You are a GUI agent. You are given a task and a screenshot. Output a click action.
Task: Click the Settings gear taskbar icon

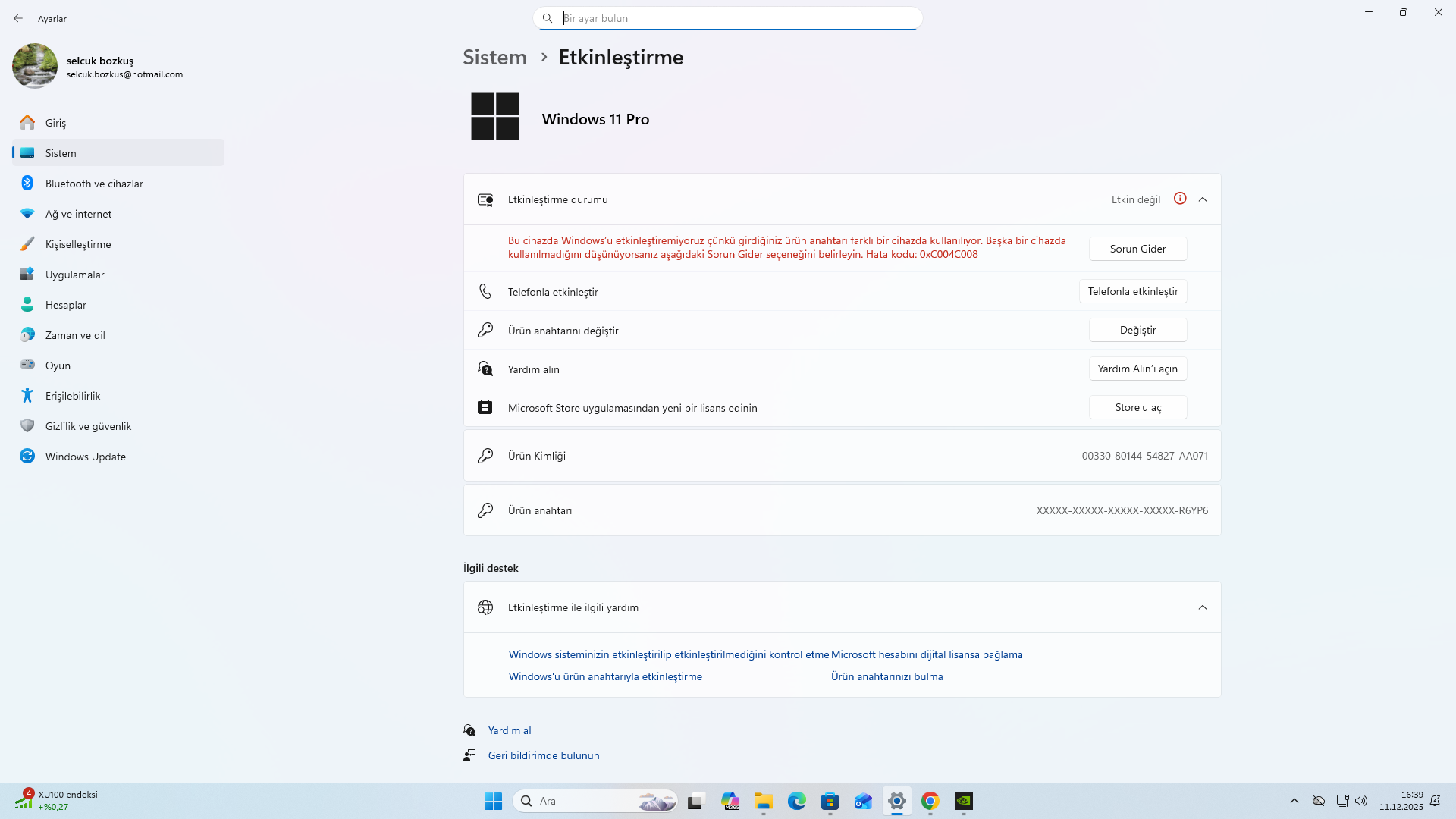click(897, 801)
